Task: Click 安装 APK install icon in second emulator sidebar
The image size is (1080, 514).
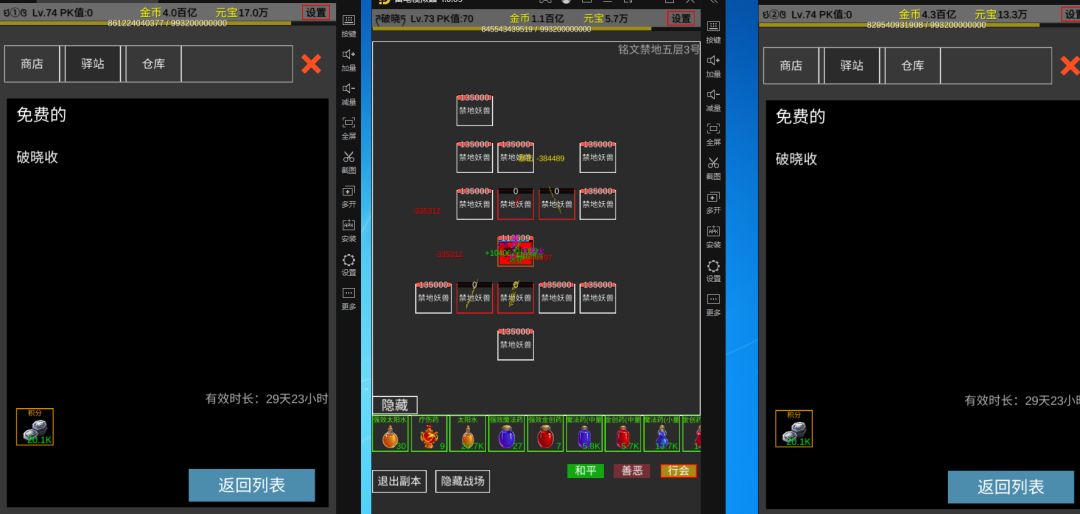Action: point(714,231)
